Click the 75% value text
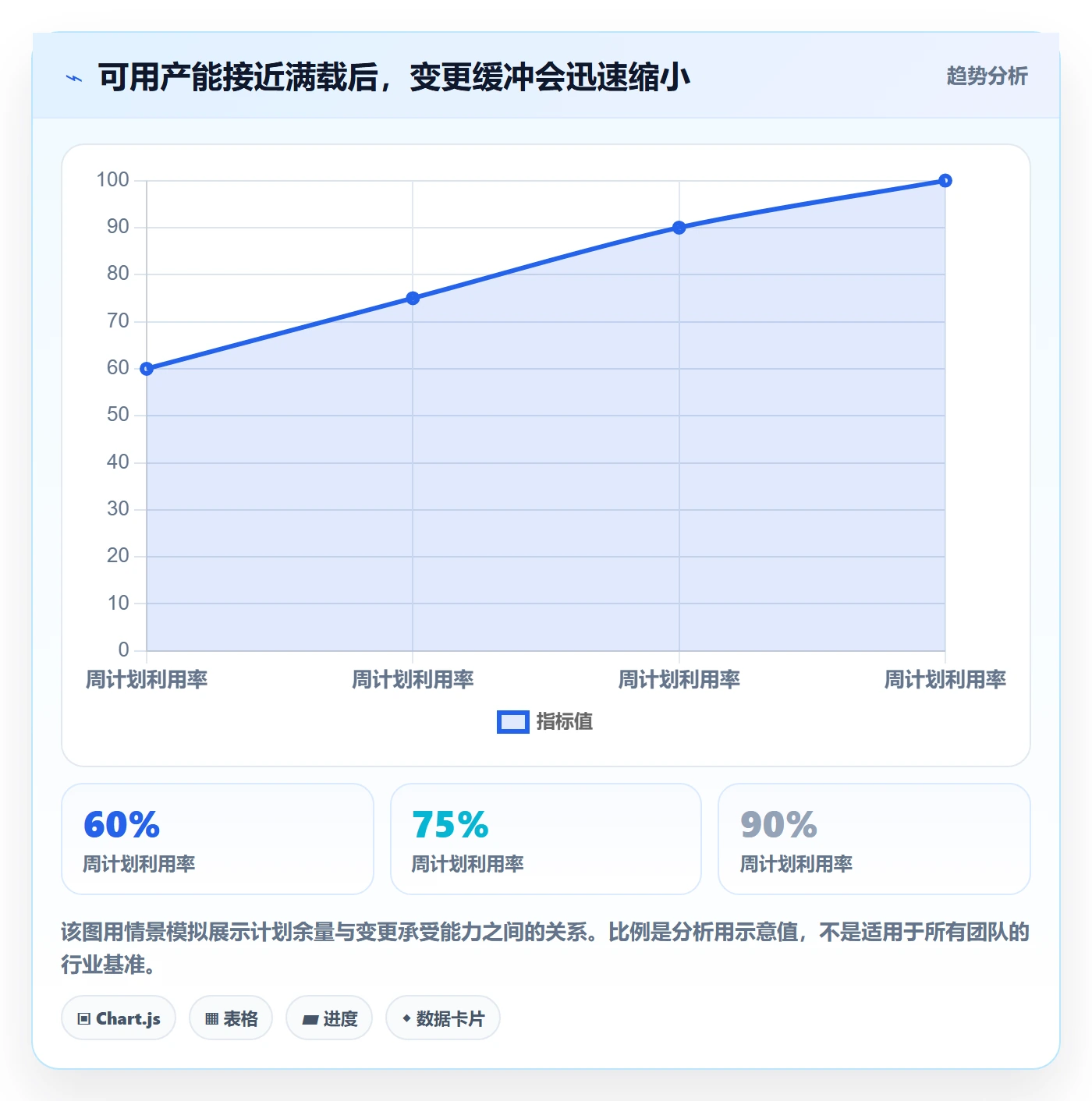1092x1101 pixels. click(x=450, y=825)
